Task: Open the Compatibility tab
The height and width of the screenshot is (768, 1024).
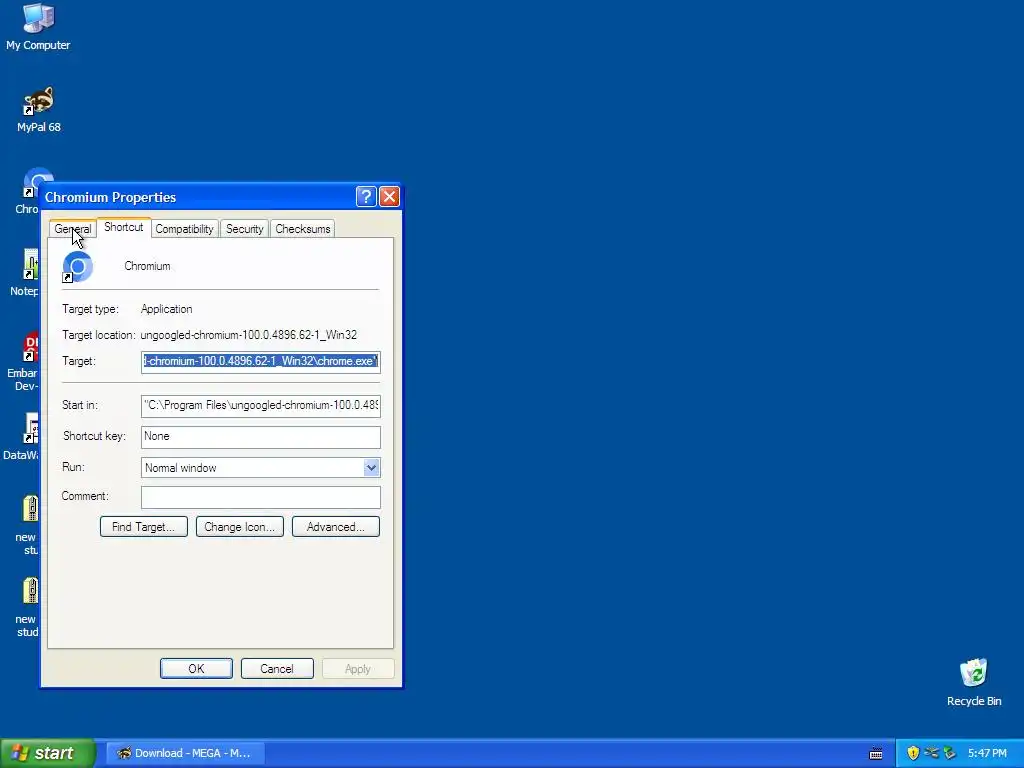Action: 184,229
